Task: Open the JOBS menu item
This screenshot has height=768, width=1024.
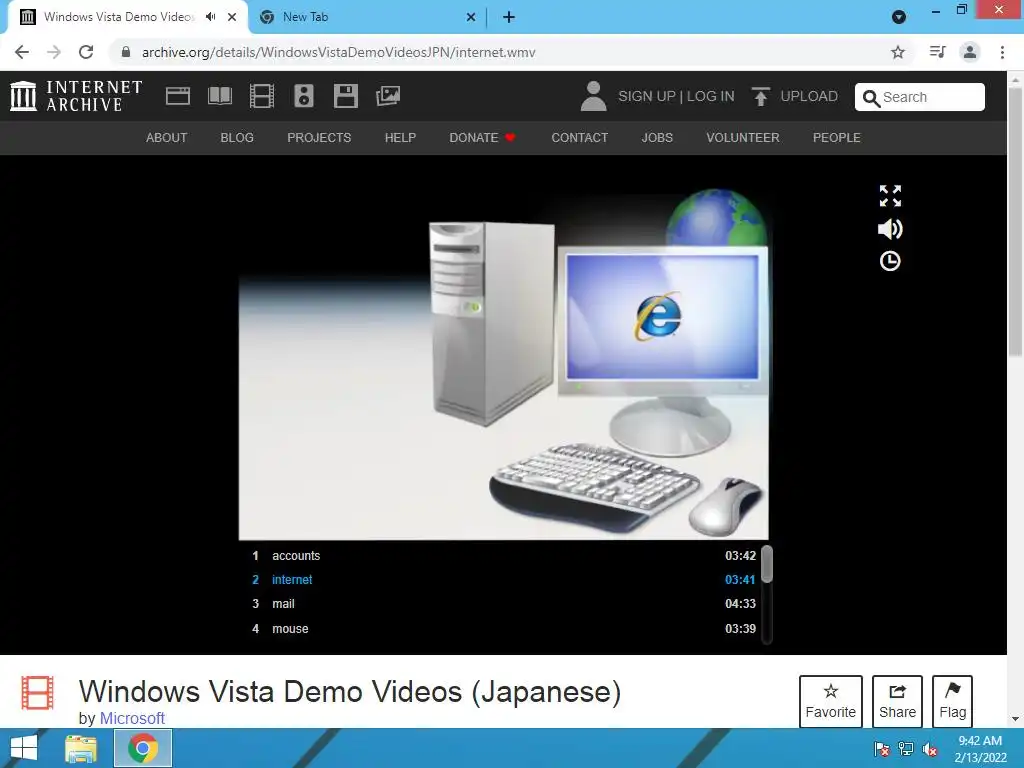Action: click(657, 138)
